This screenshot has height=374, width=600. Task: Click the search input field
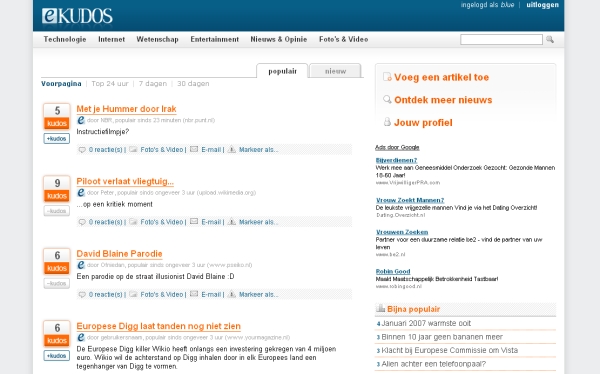click(501, 39)
